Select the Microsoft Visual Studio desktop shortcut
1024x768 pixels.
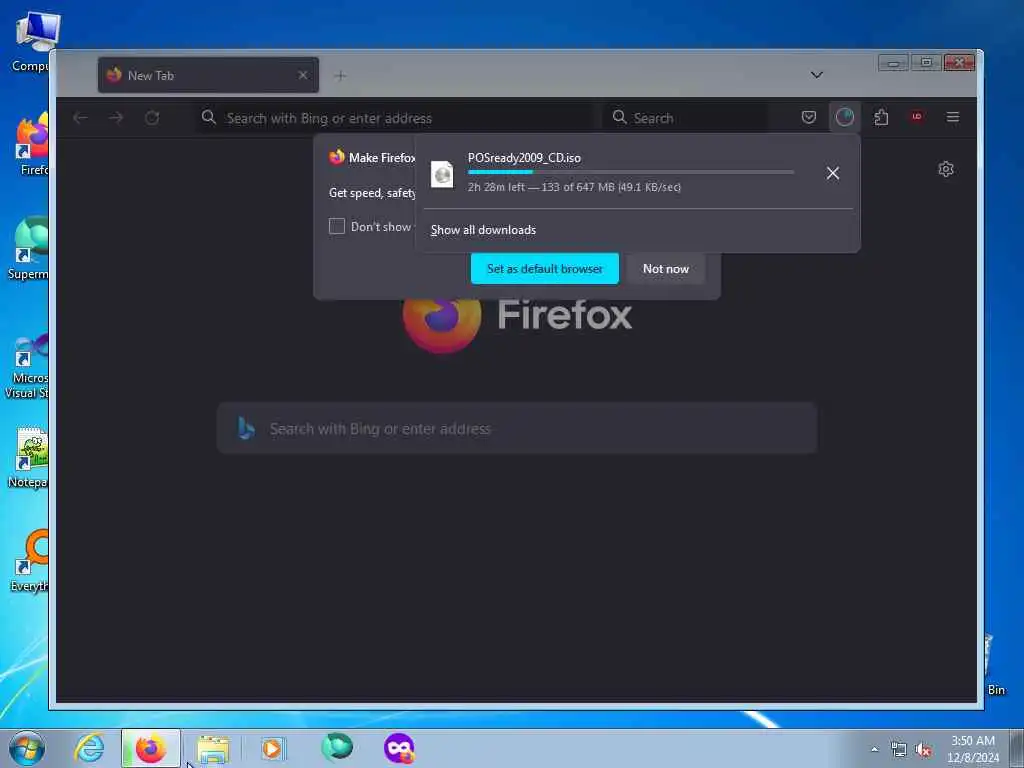tap(26, 366)
